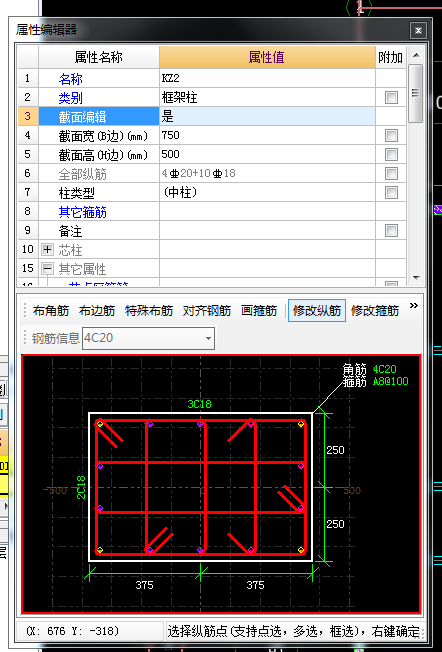Select the bottom-center magenta rebar point
The image size is (442, 652).
[200, 550]
